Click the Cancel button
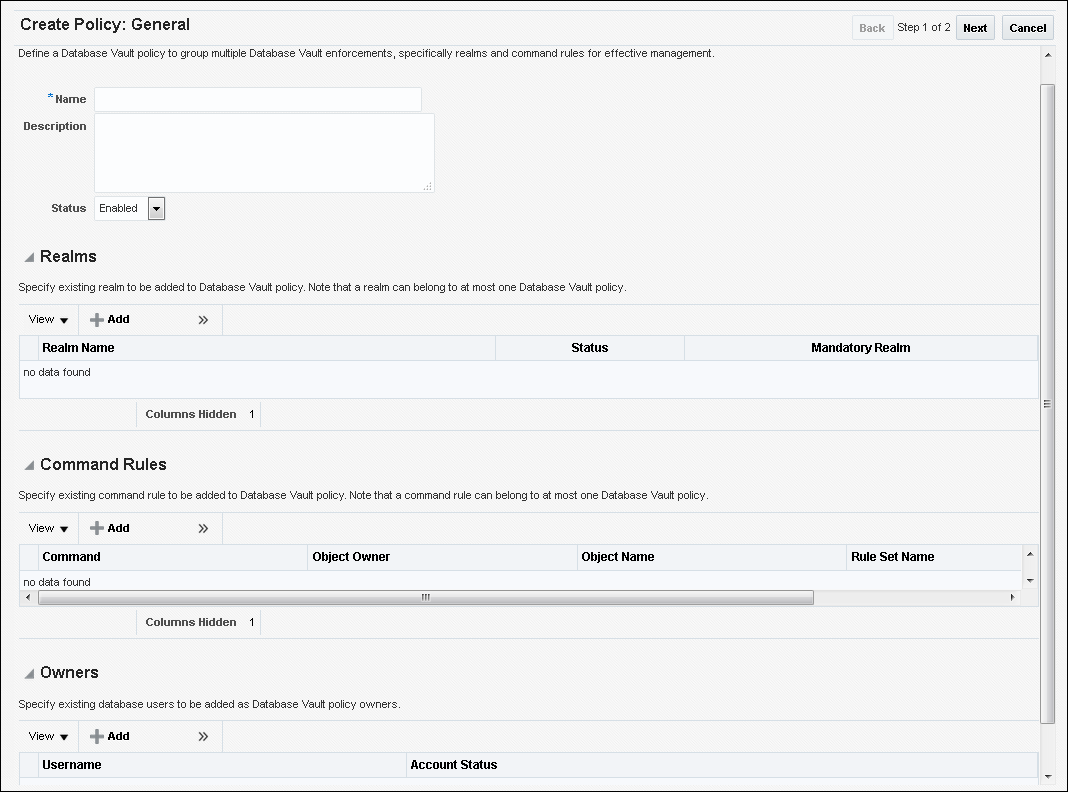 [x=1027, y=28]
